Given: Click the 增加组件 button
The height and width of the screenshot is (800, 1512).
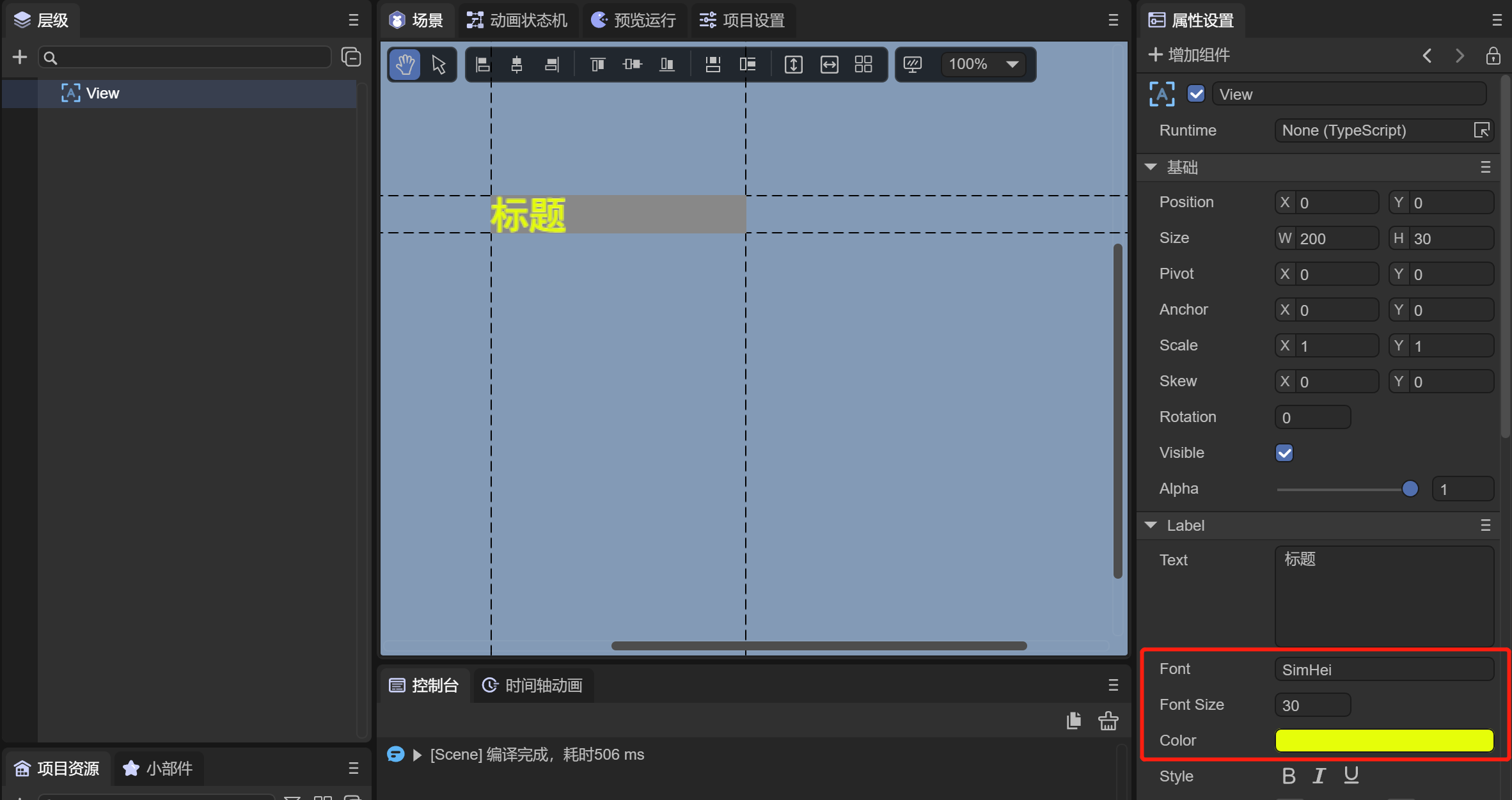Looking at the screenshot, I should pyautogui.click(x=1190, y=55).
